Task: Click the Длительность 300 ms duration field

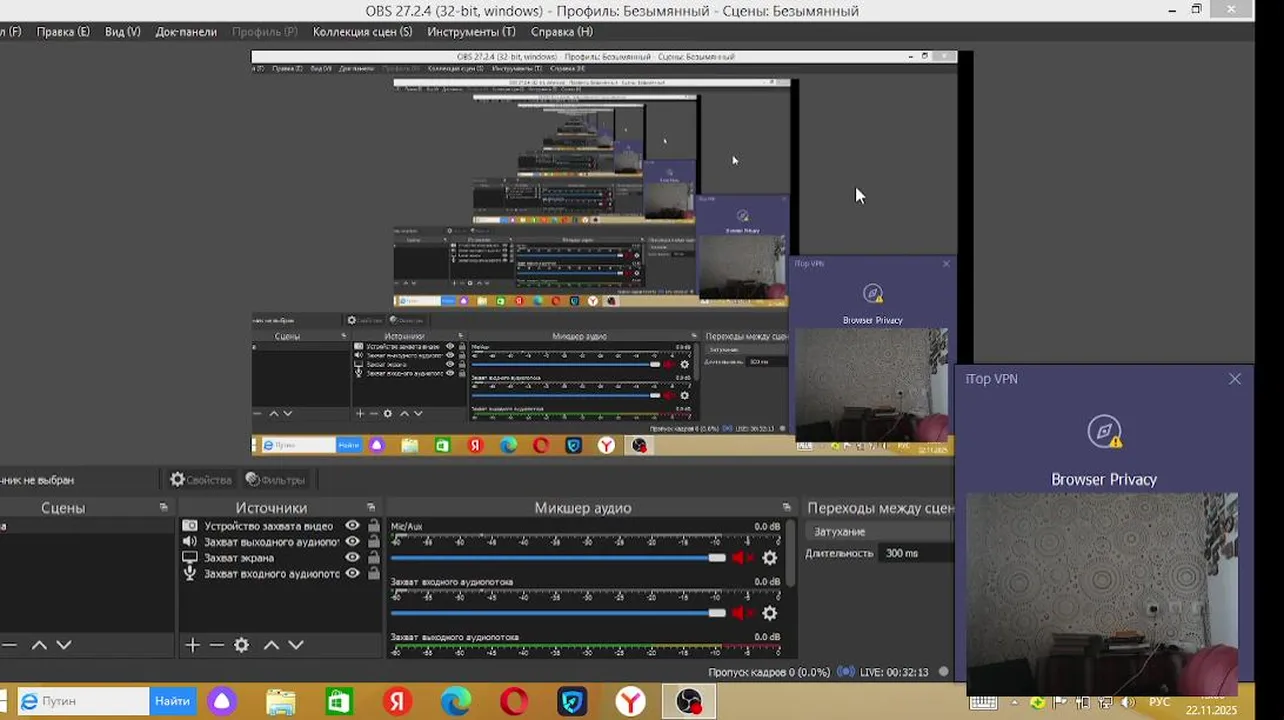Action: (917, 553)
